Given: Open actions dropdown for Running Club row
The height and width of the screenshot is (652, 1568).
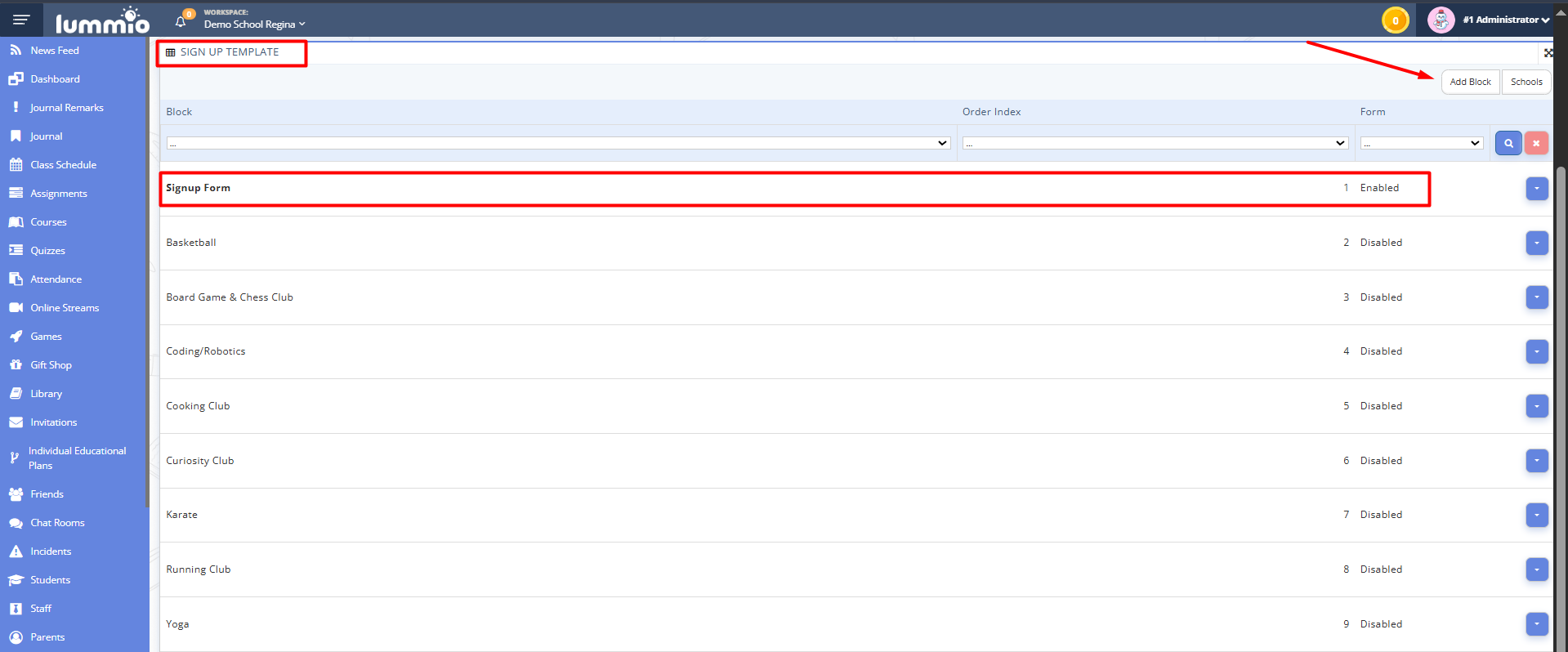Looking at the screenshot, I should click(x=1537, y=569).
